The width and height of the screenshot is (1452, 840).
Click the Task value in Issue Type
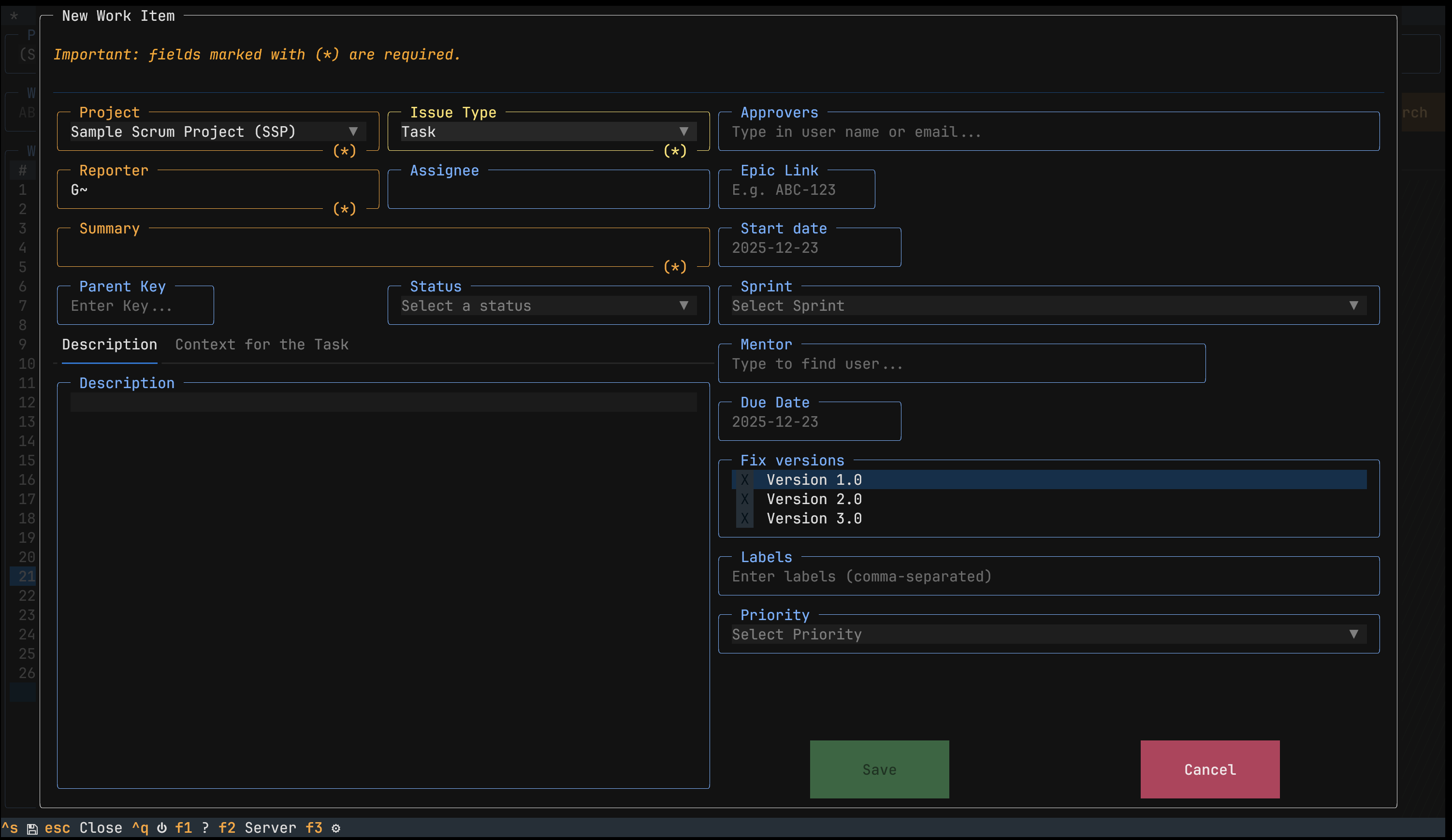[418, 132]
